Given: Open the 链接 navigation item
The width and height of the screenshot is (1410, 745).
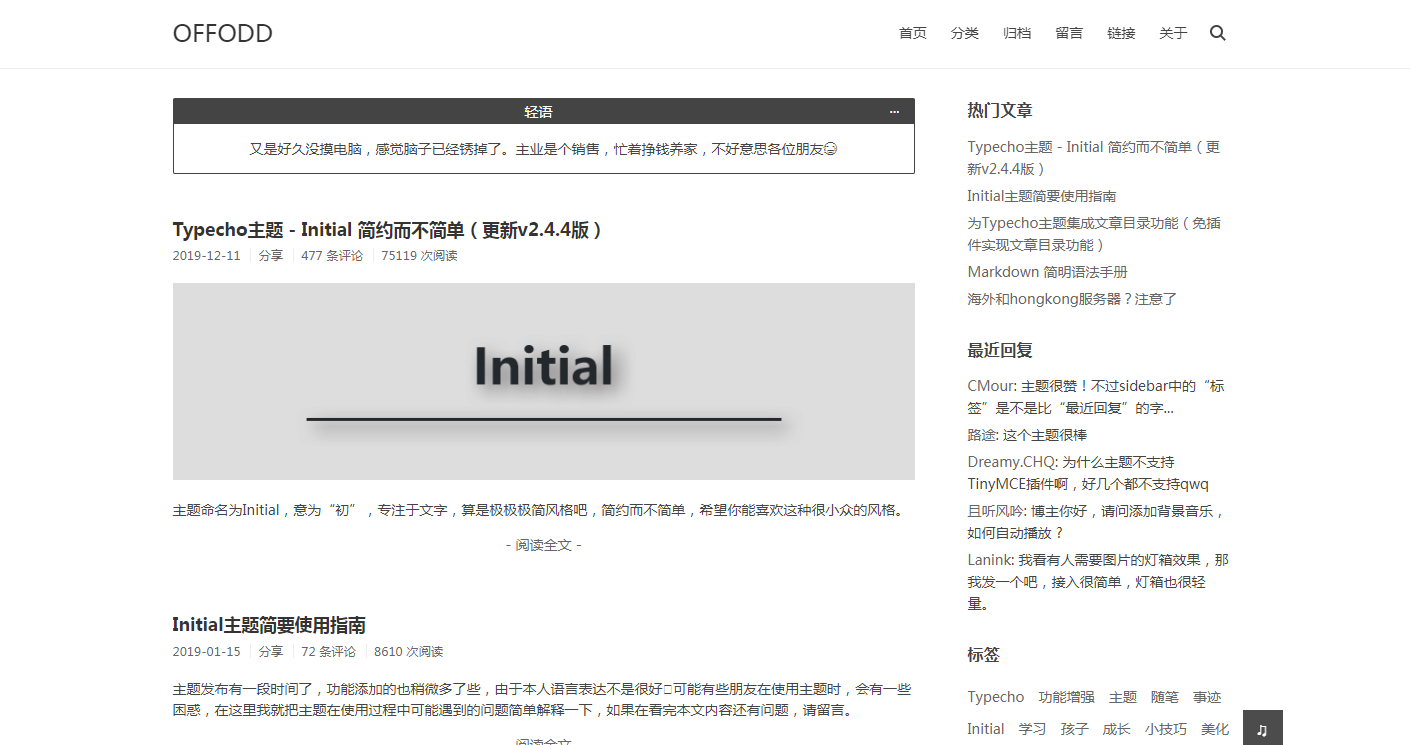Looking at the screenshot, I should coord(1121,33).
